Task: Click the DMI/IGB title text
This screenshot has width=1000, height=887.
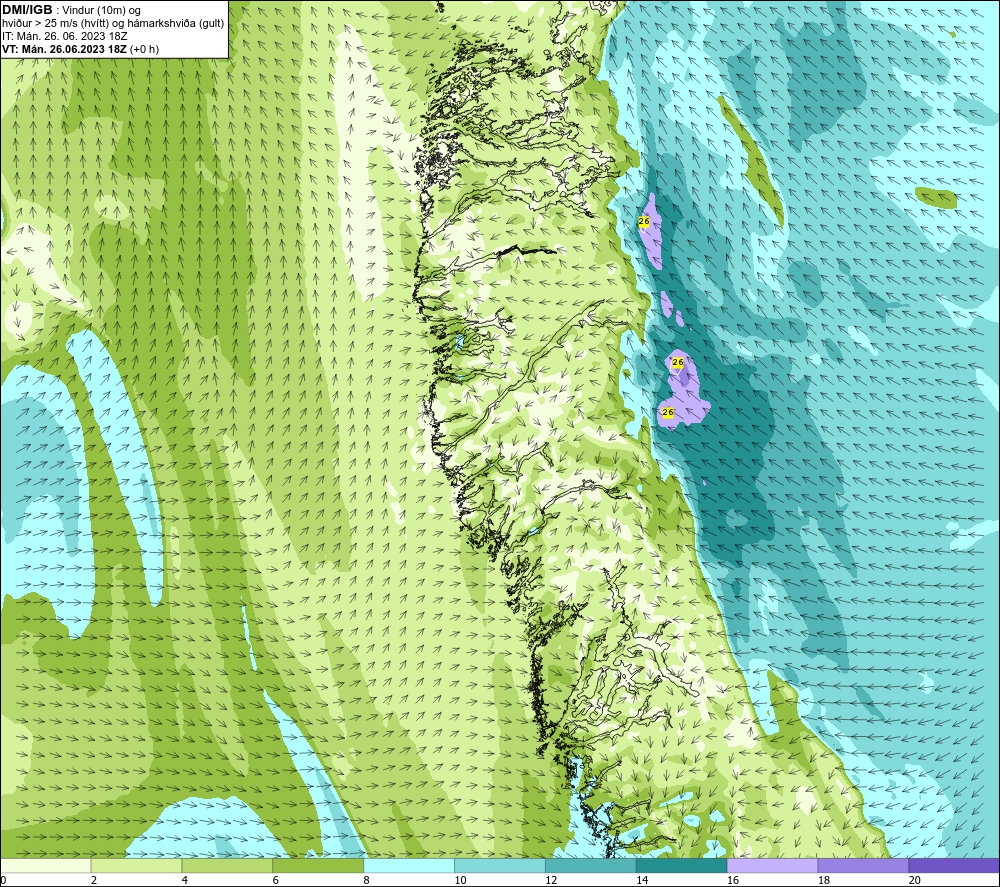Action: [x=27, y=10]
